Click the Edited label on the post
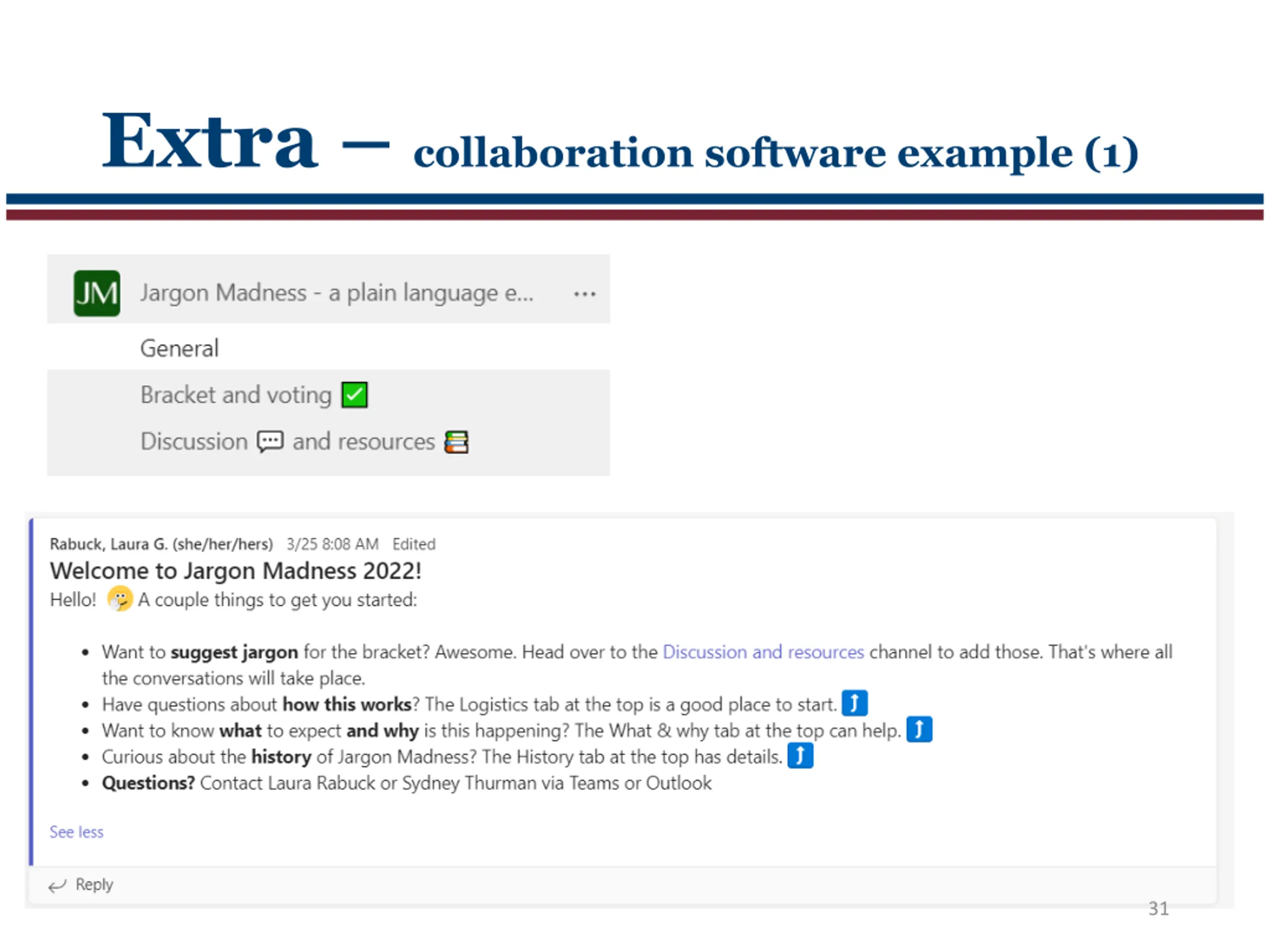The image size is (1270, 952). [x=414, y=543]
